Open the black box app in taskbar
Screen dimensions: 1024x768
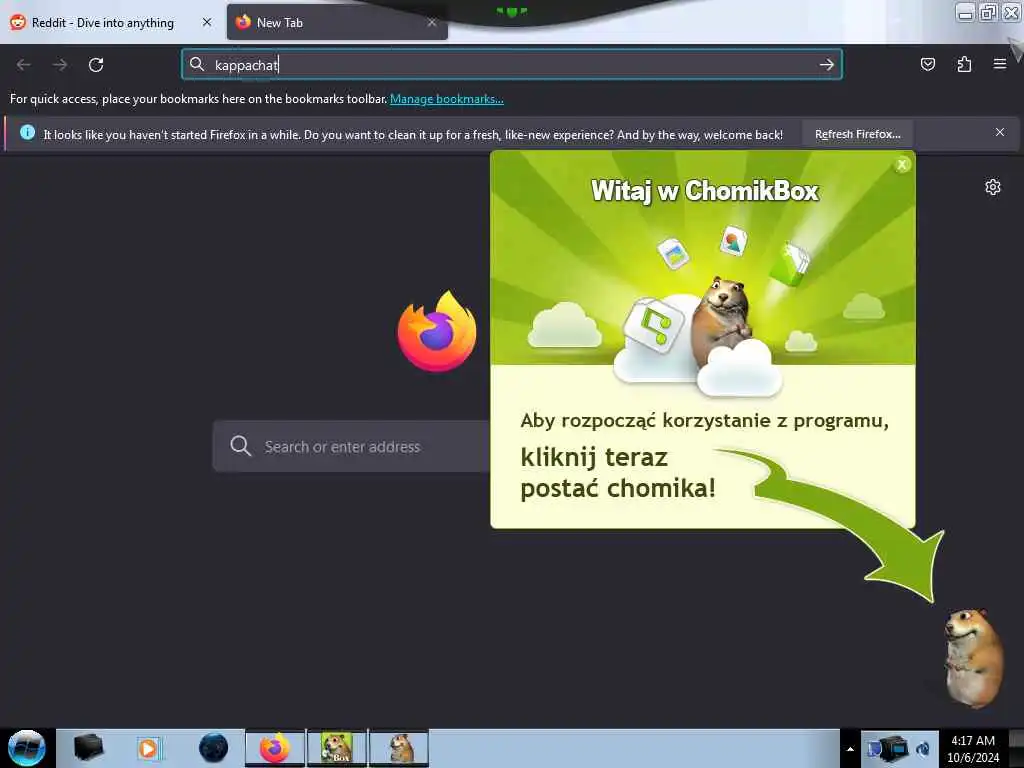click(88, 748)
